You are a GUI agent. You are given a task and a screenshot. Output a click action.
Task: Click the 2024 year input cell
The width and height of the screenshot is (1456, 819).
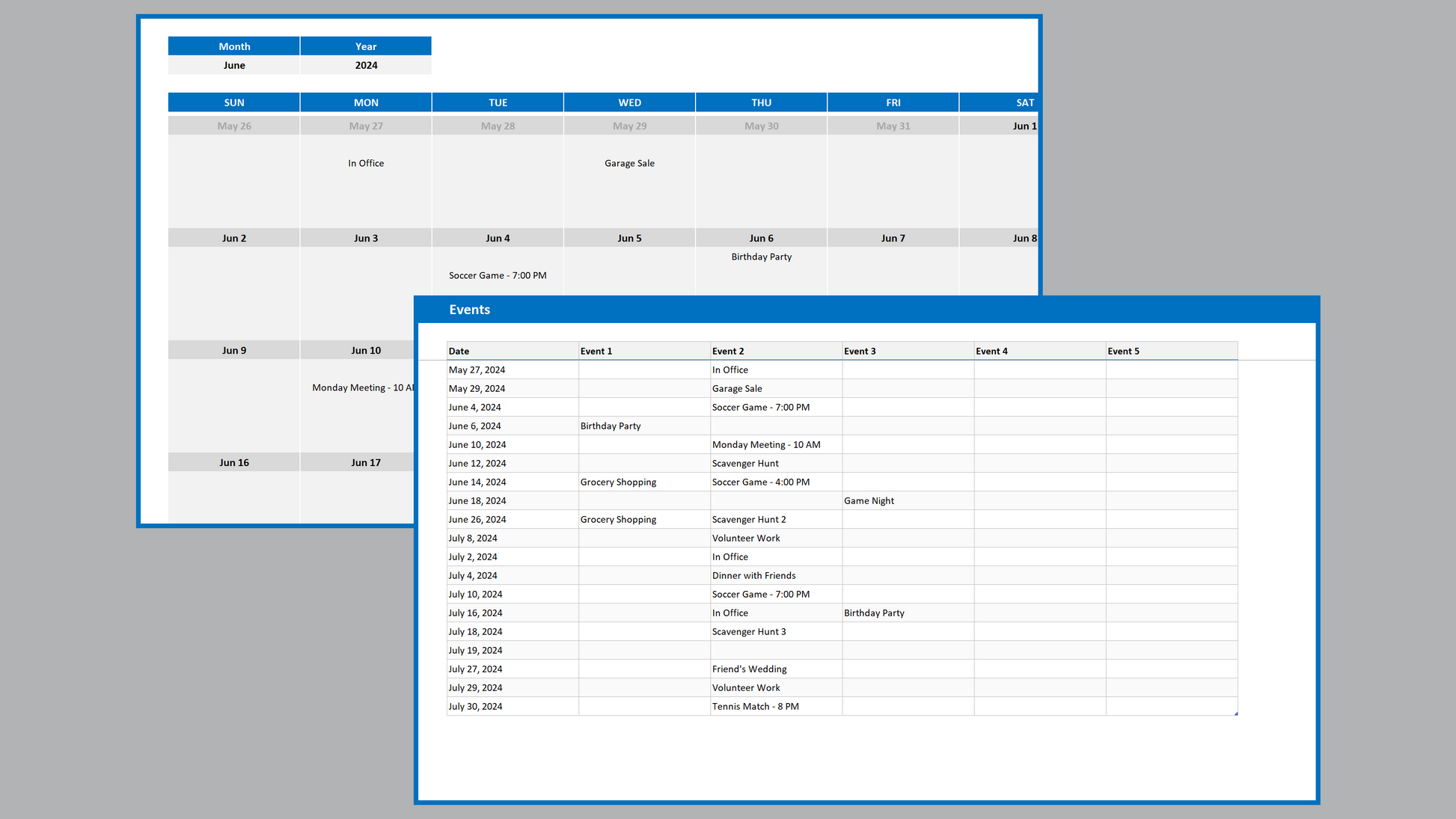pyautogui.click(x=366, y=65)
